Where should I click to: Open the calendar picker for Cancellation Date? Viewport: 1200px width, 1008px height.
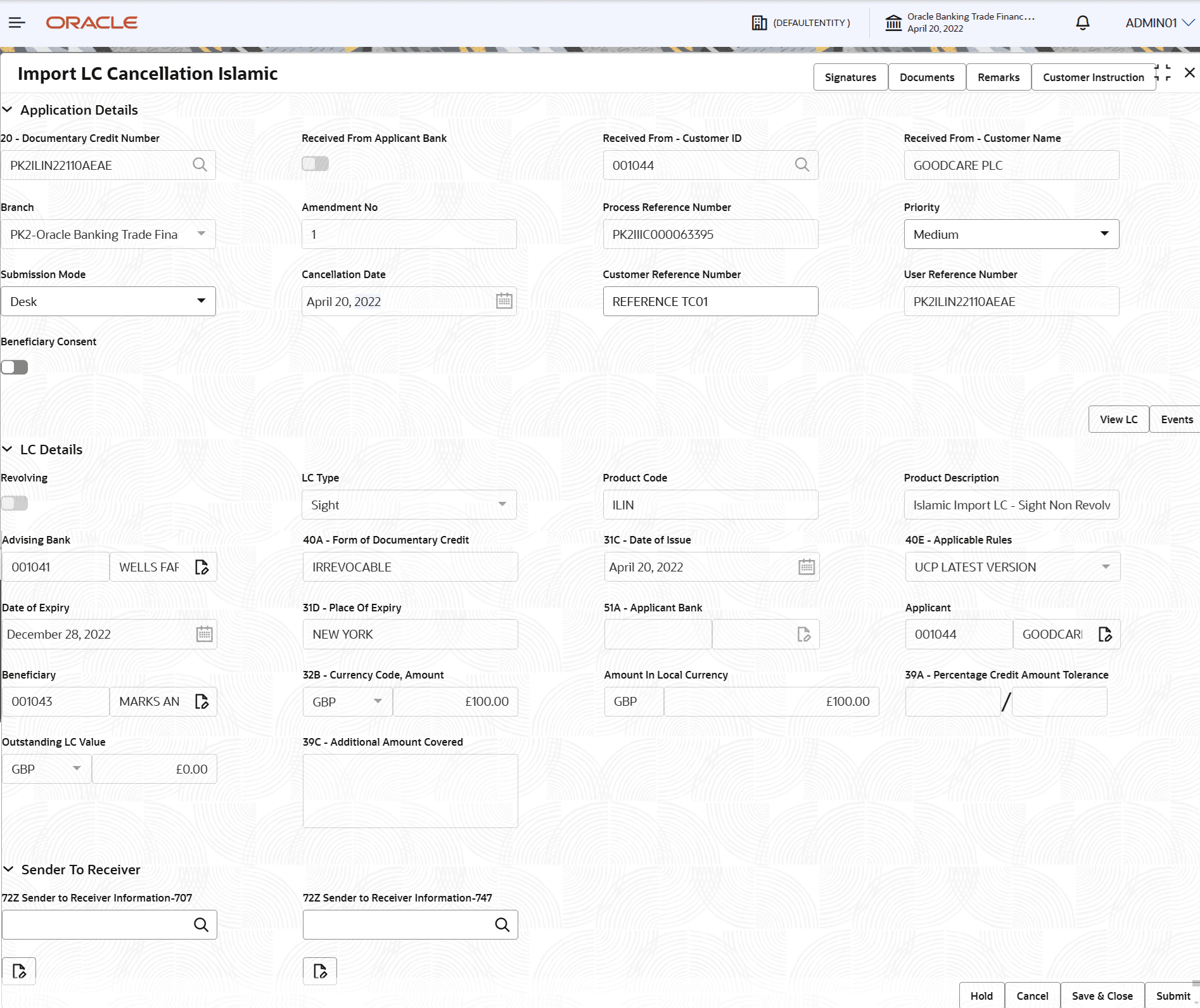(504, 301)
